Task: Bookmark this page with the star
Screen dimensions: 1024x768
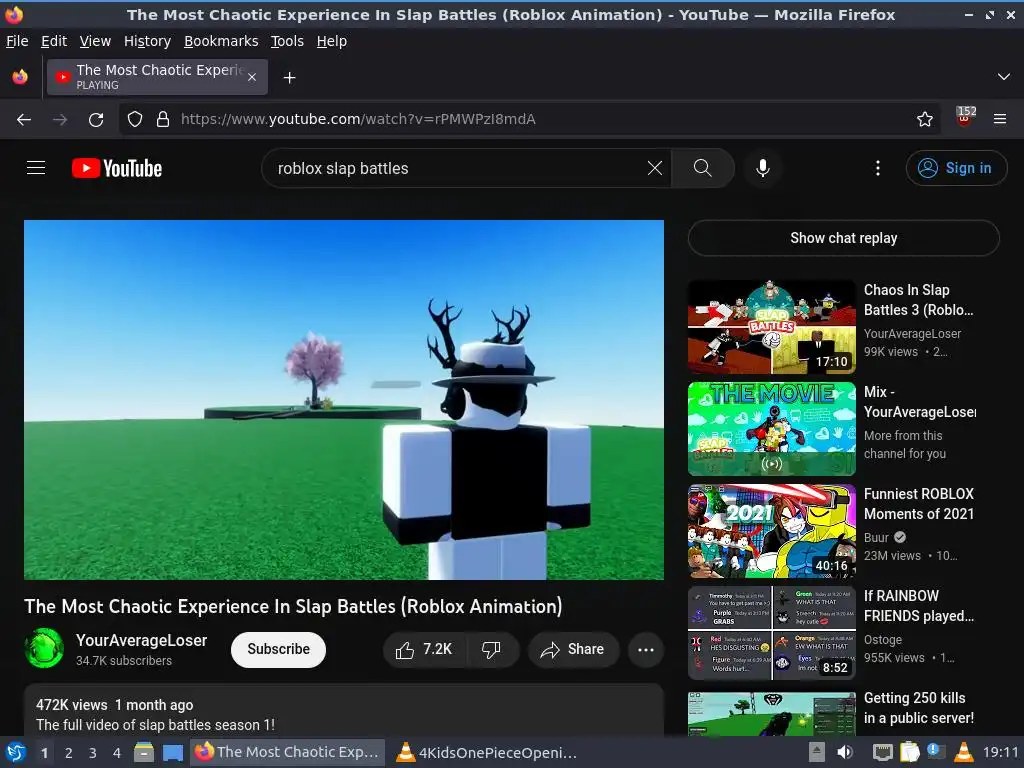Action: click(924, 119)
